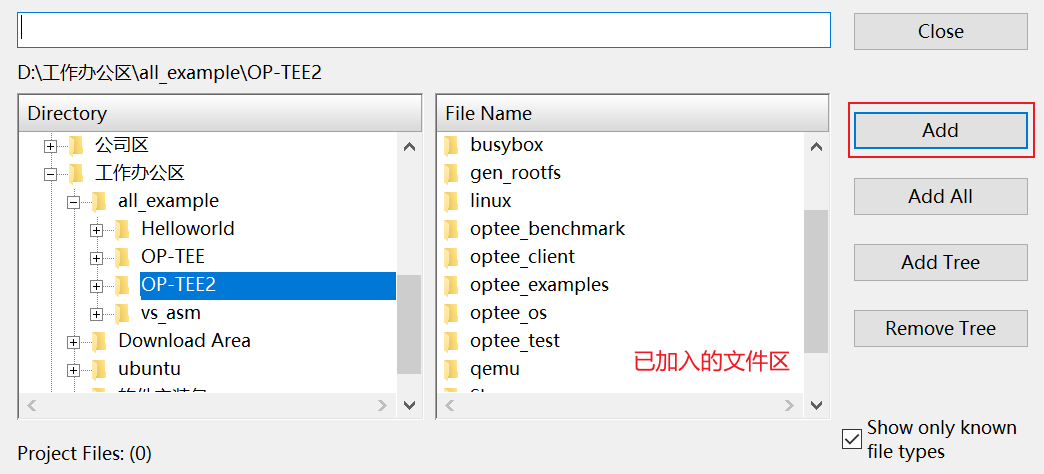Focus the file name input field
The height and width of the screenshot is (474, 1044).
tap(423, 30)
